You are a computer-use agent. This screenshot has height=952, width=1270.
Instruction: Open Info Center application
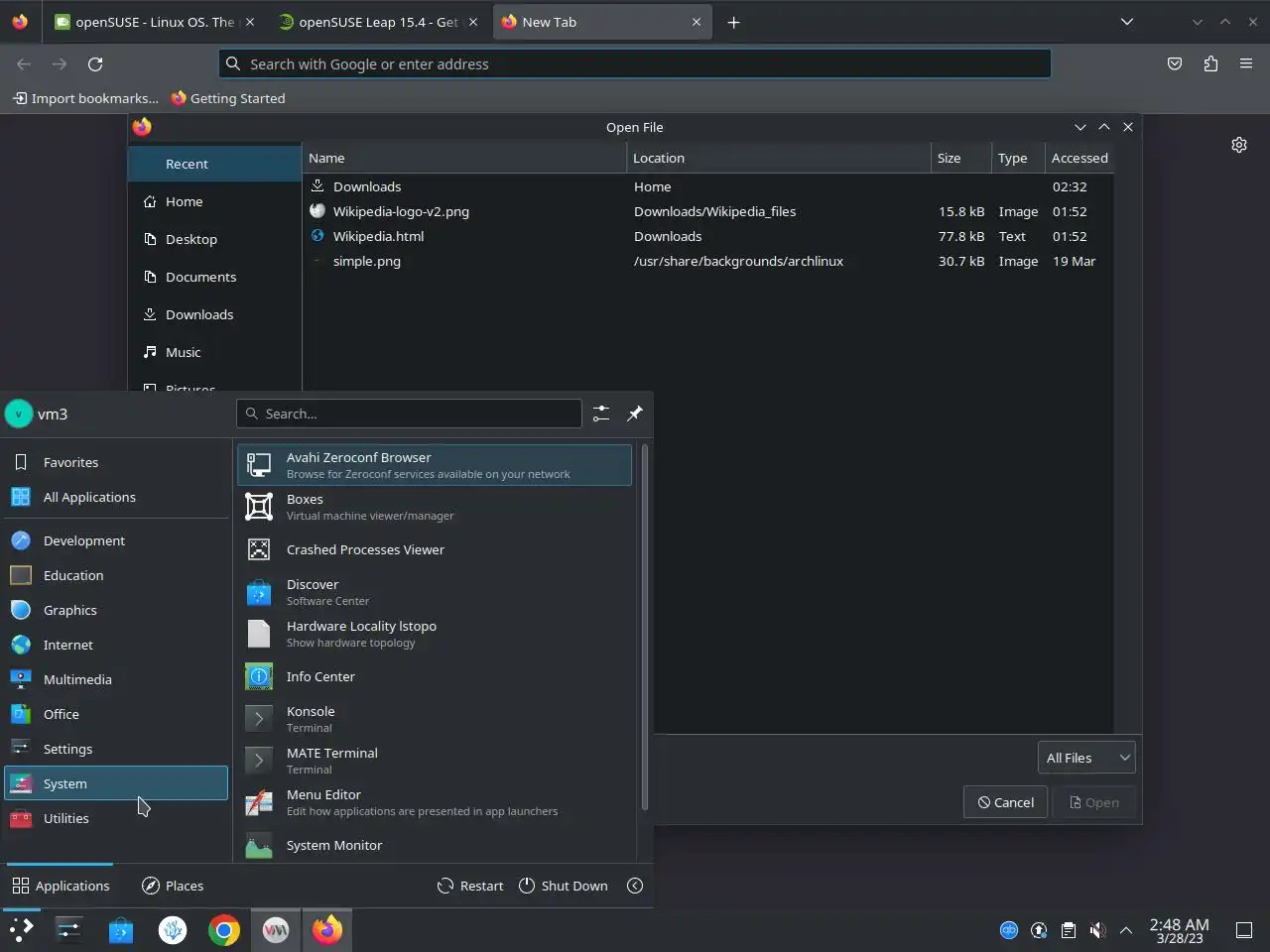coord(435,676)
